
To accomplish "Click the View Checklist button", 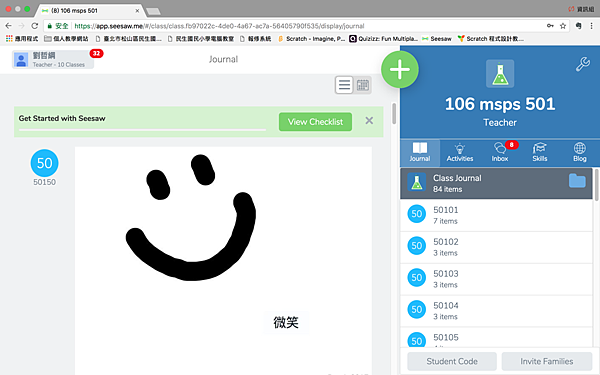I will [315, 122].
